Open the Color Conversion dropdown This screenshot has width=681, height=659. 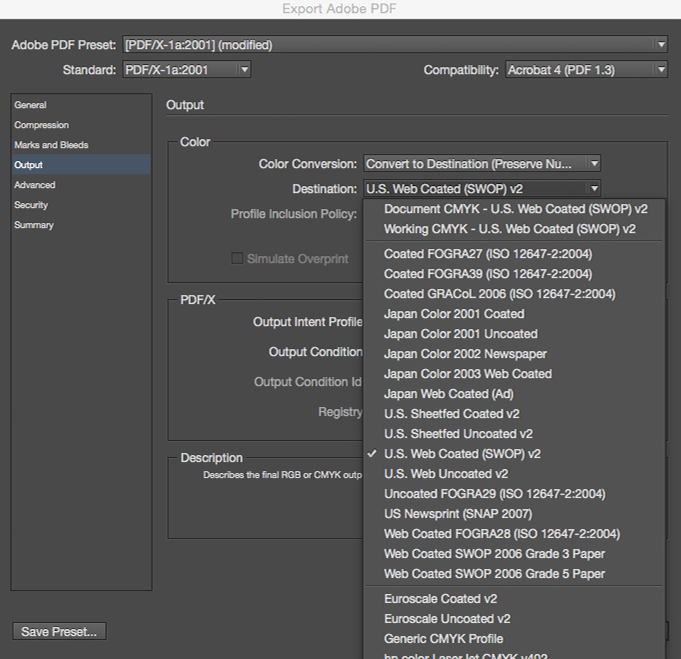pos(482,164)
